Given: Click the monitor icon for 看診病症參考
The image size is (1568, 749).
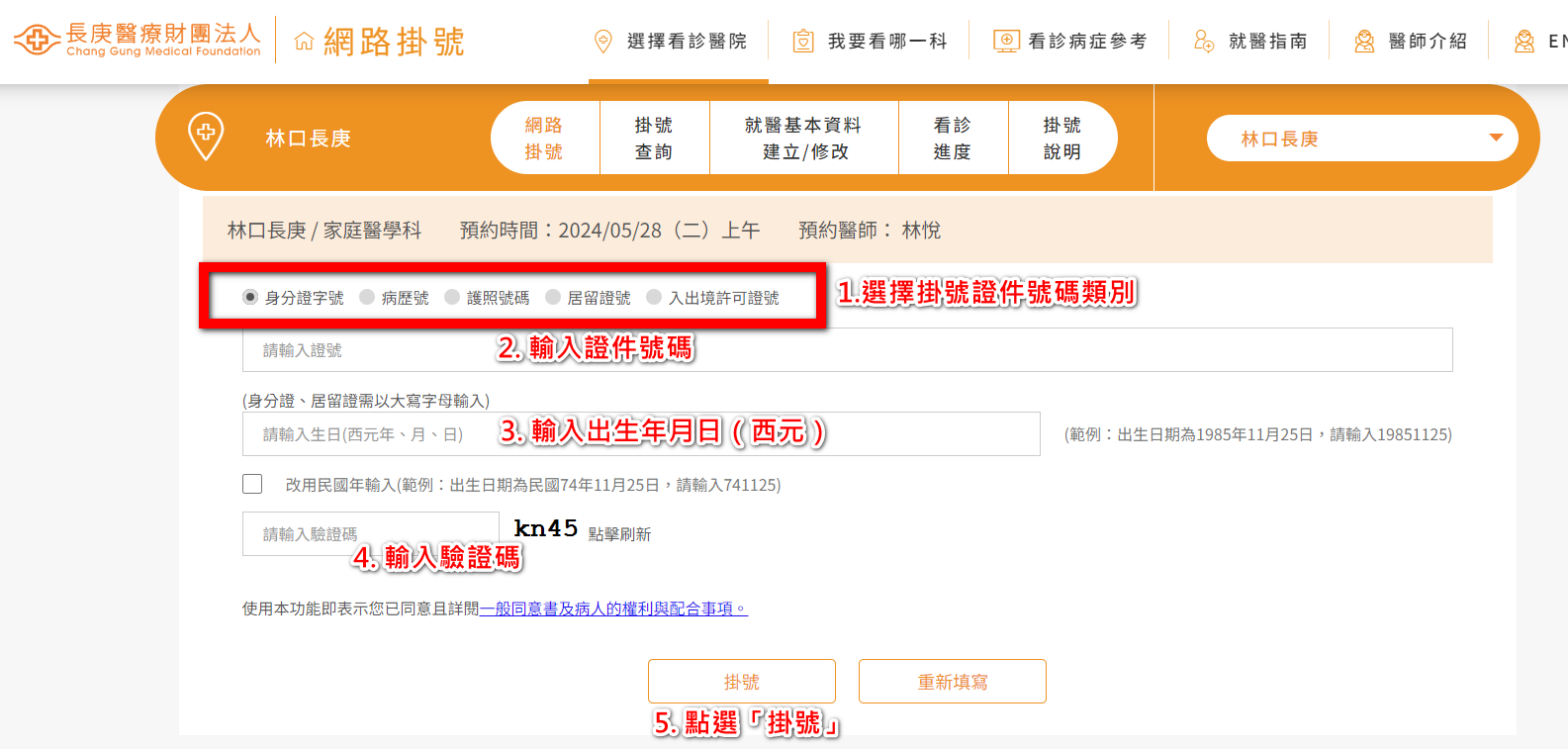Looking at the screenshot, I should (x=1006, y=42).
